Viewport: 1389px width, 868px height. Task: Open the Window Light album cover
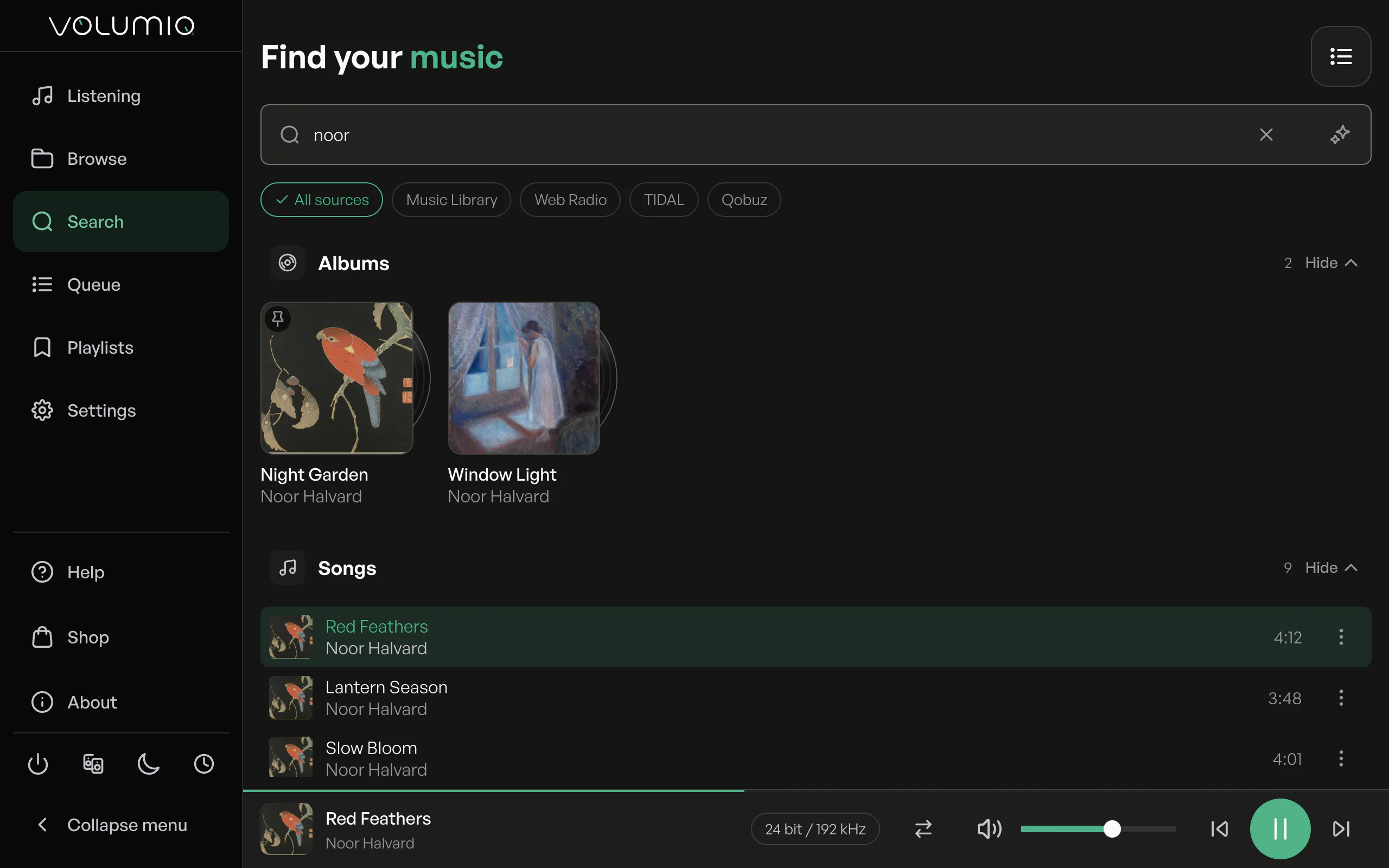(x=524, y=378)
